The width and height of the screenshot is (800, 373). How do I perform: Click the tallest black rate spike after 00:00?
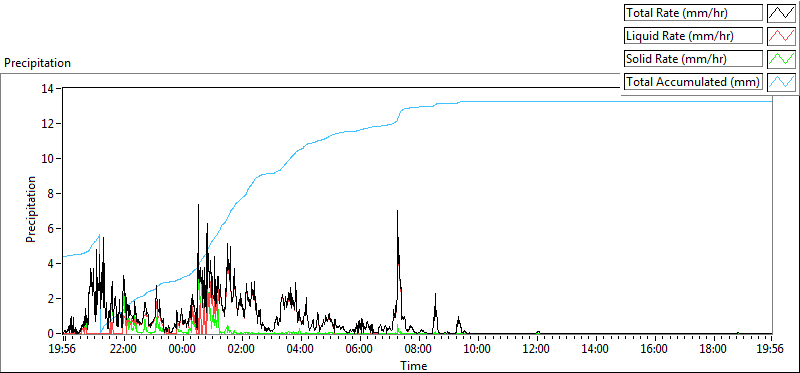click(198, 205)
